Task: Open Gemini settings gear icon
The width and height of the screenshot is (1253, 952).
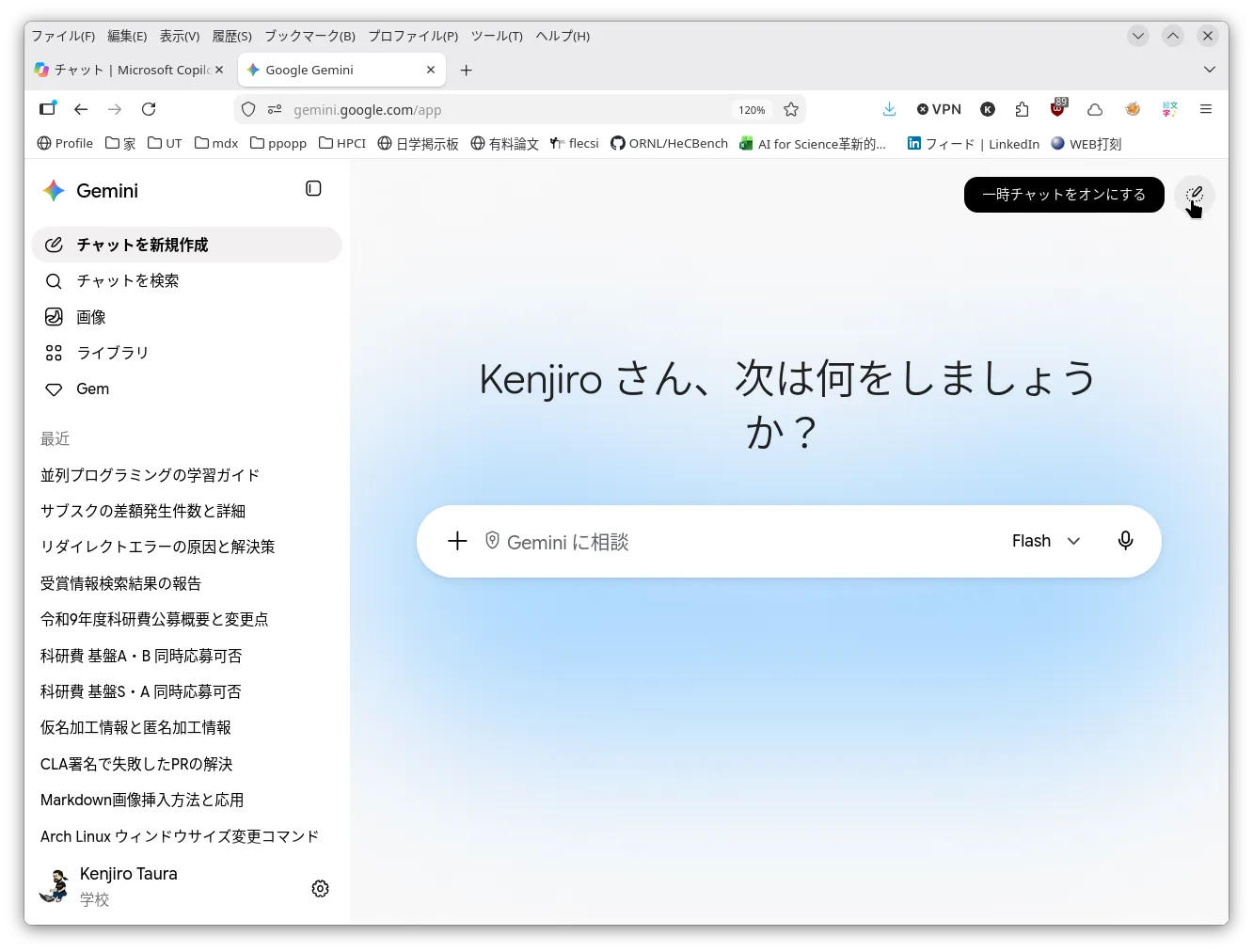Action: [x=320, y=888]
